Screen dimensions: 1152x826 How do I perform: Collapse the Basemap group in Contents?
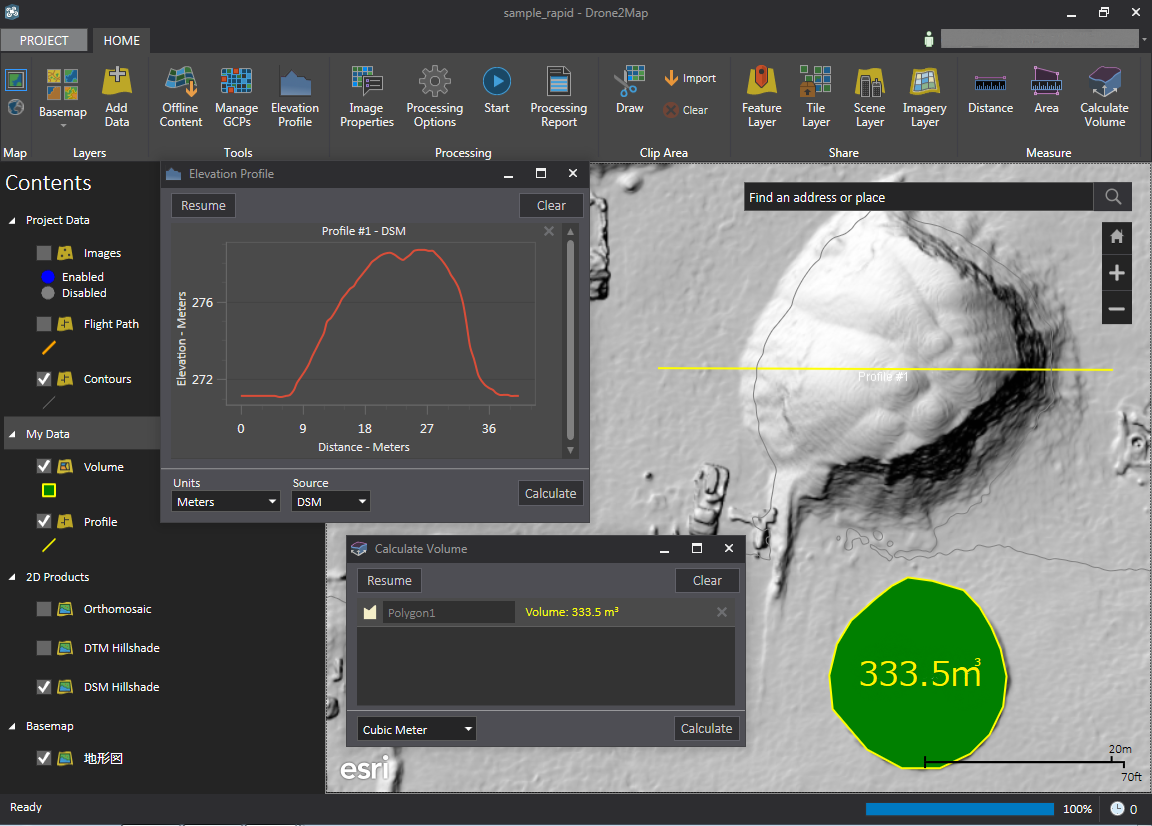12,726
